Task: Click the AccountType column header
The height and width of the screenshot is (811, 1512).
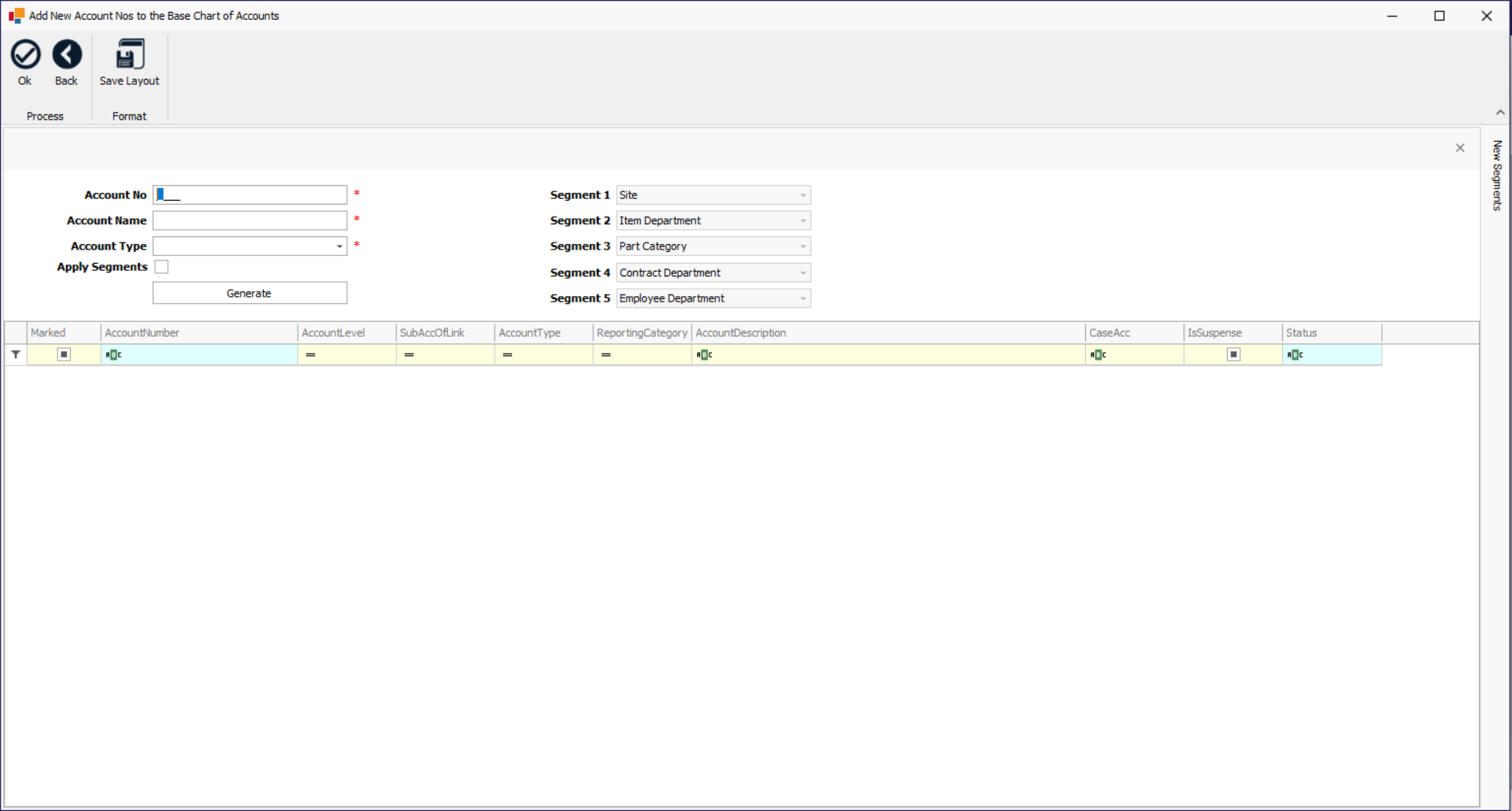Action: [x=544, y=333]
